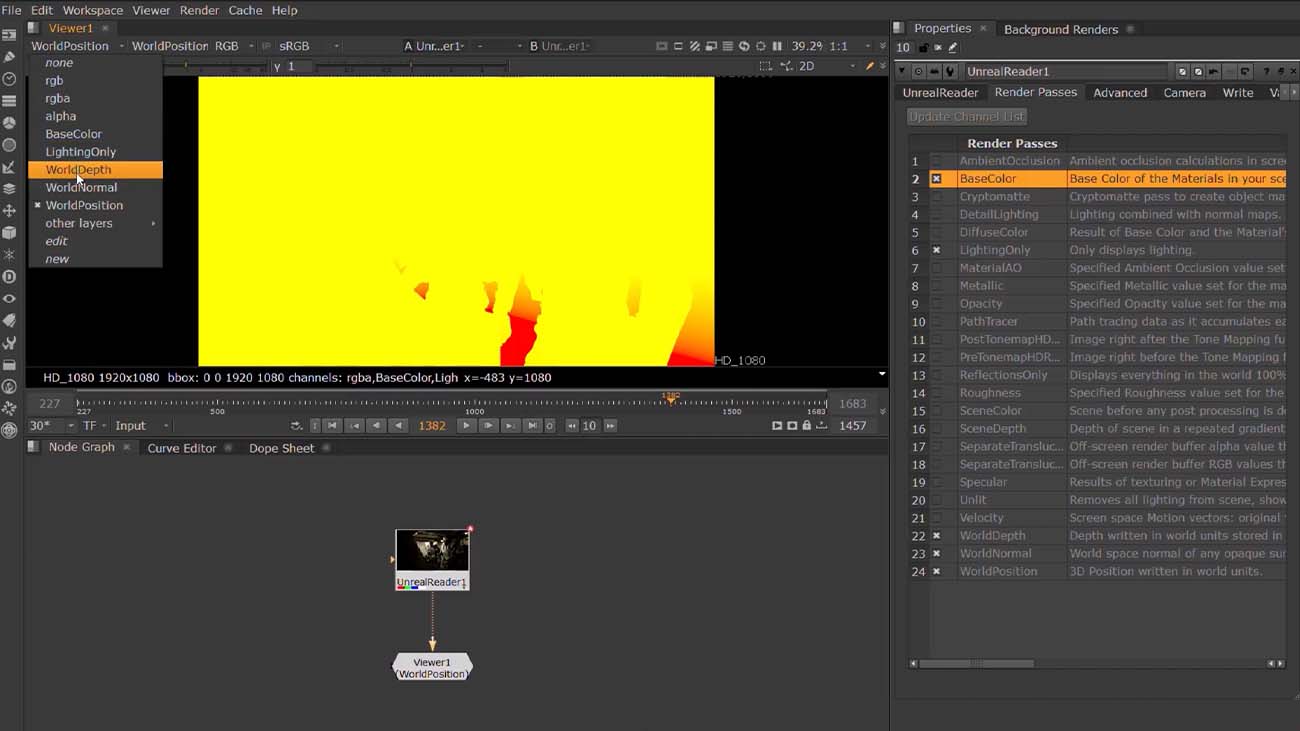Open the TF timeline display dropdown

(95, 426)
